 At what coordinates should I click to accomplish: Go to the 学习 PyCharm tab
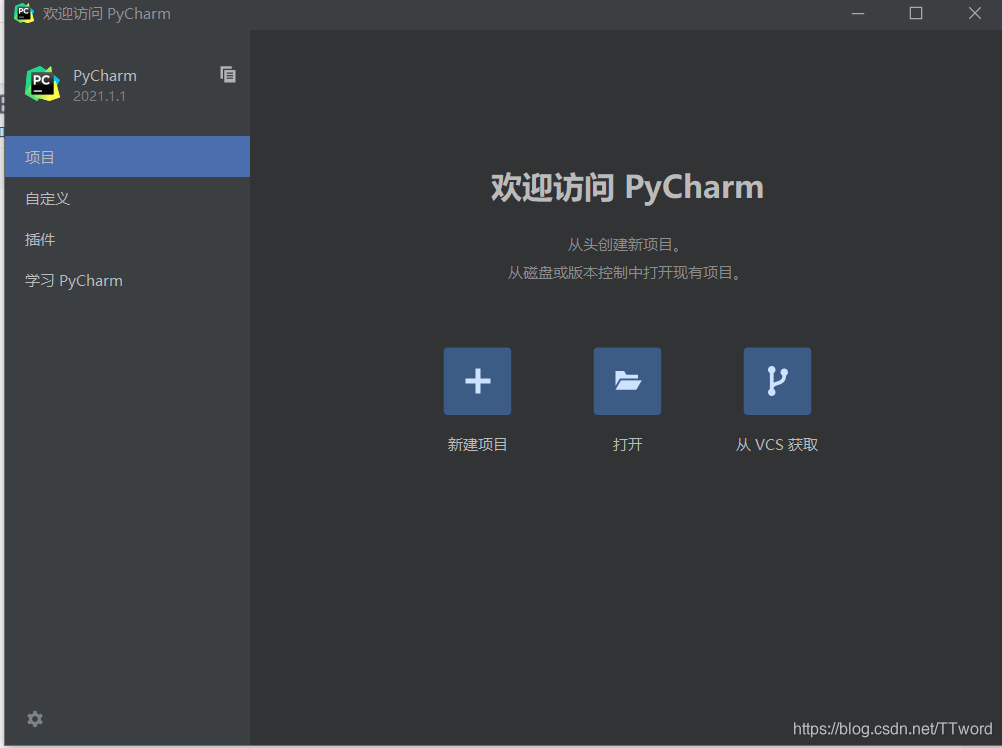coord(127,280)
